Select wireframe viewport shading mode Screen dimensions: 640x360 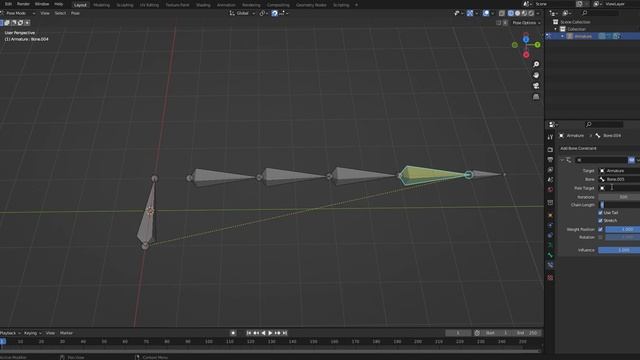click(511, 13)
